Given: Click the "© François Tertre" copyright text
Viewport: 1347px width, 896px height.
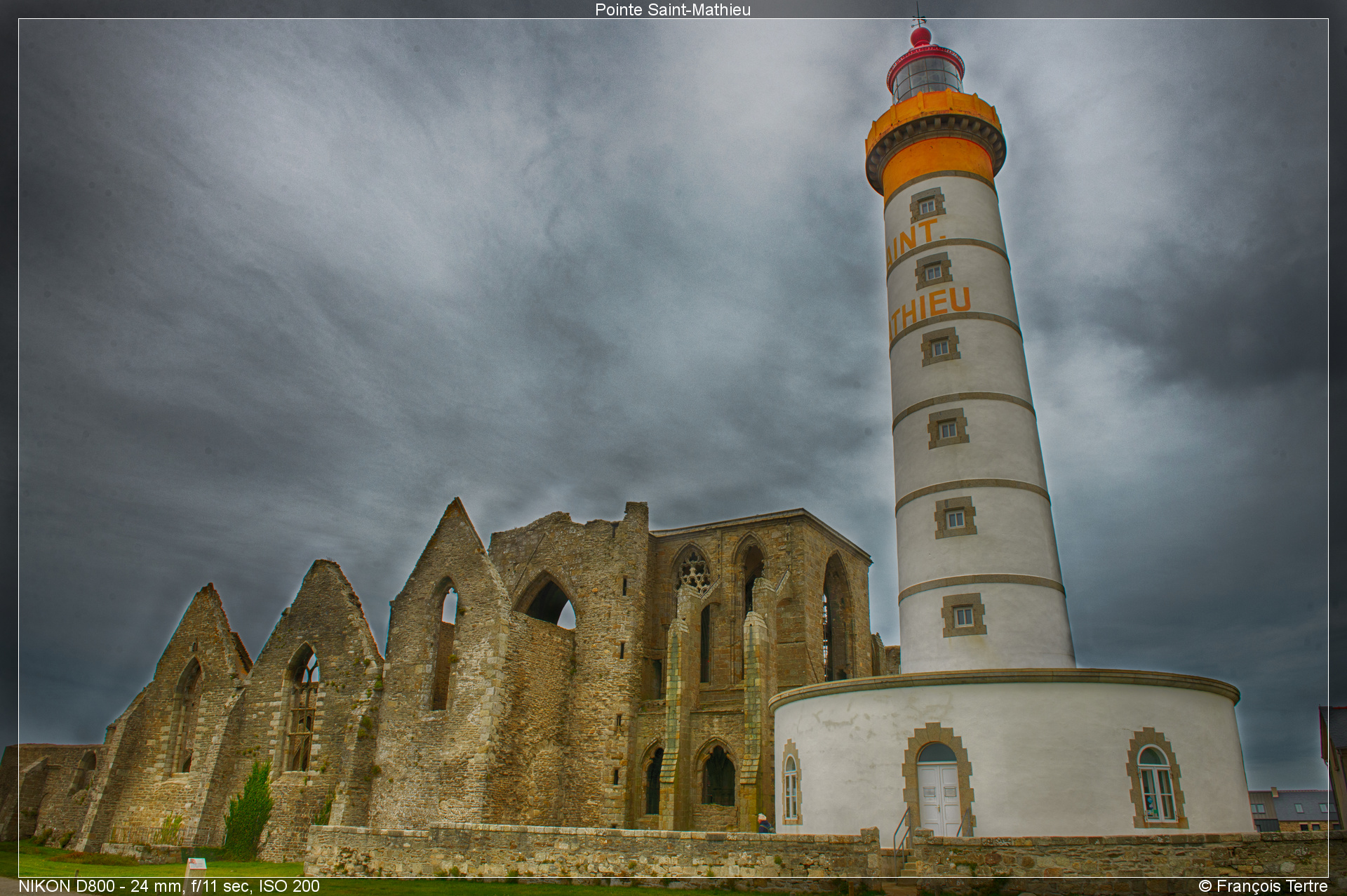Looking at the screenshot, I should pyautogui.click(x=1263, y=886).
